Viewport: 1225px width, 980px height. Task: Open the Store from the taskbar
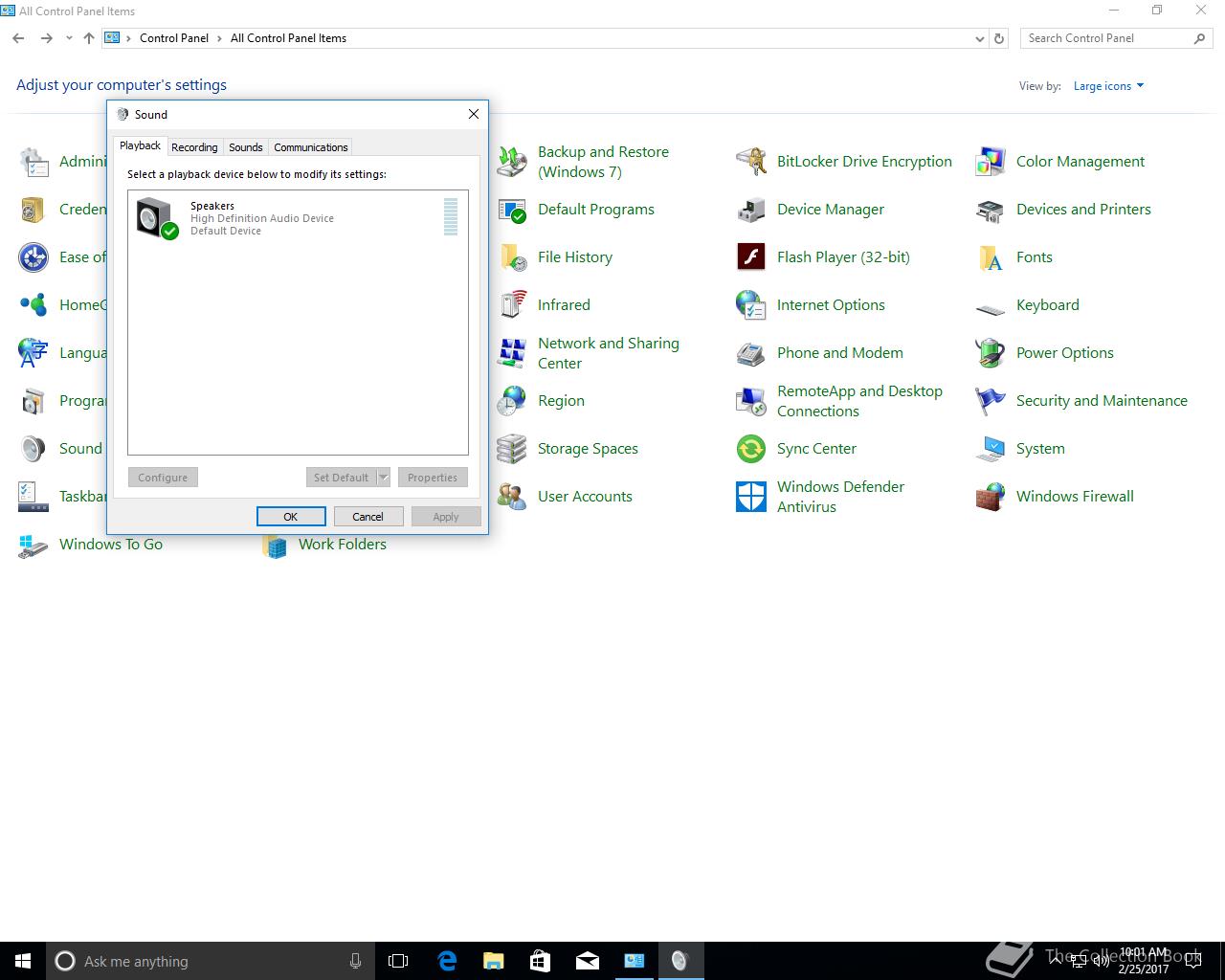[540, 961]
